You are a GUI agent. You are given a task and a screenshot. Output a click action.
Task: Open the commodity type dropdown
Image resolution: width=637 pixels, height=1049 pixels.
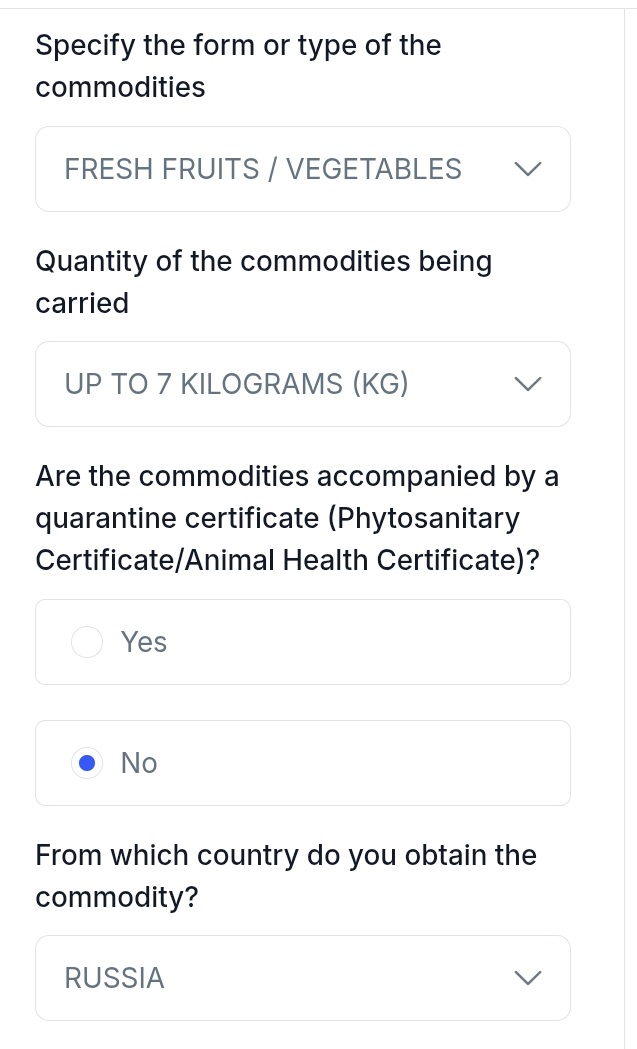click(302, 169)
